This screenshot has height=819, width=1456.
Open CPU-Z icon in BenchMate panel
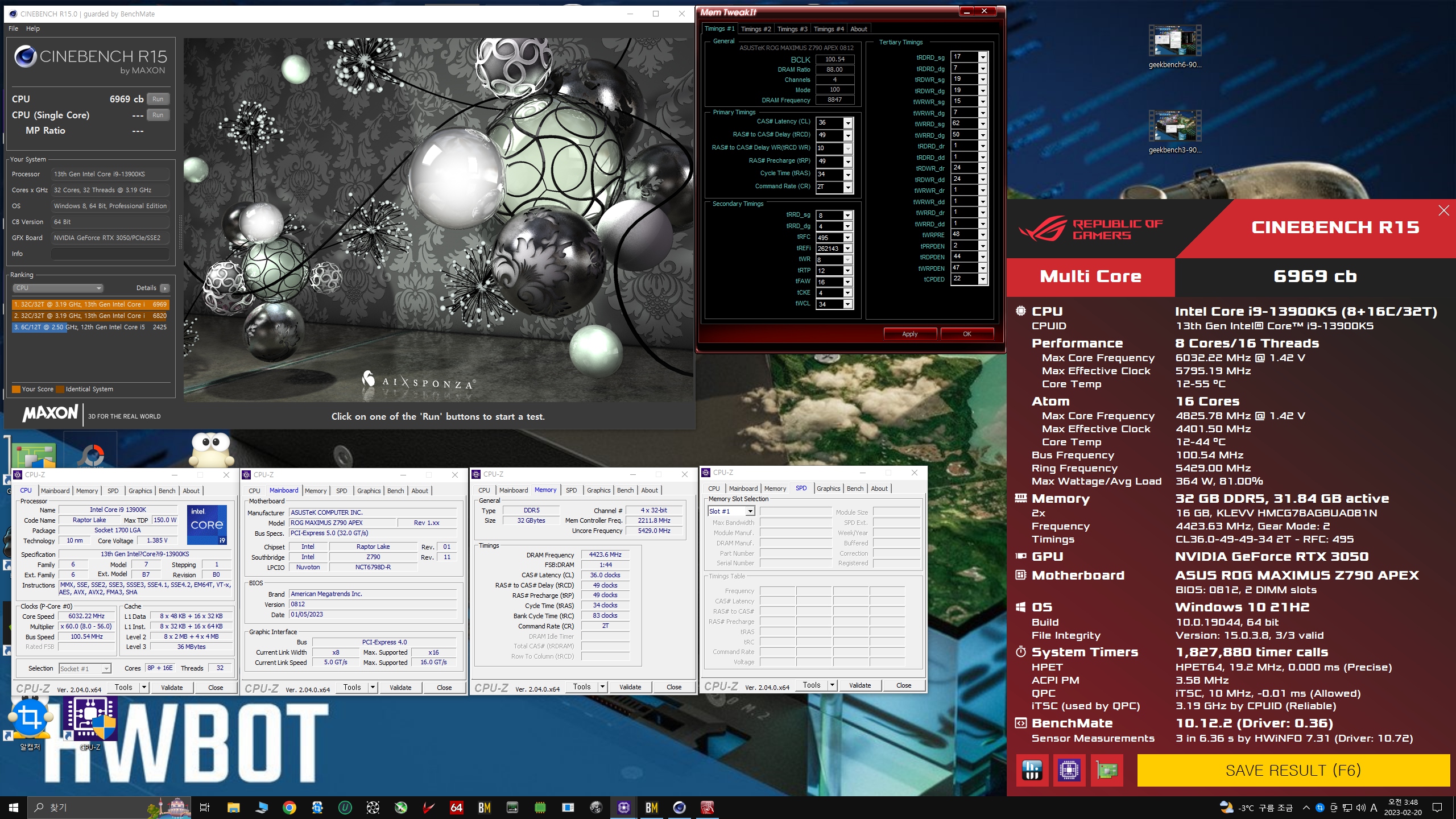1069,771
